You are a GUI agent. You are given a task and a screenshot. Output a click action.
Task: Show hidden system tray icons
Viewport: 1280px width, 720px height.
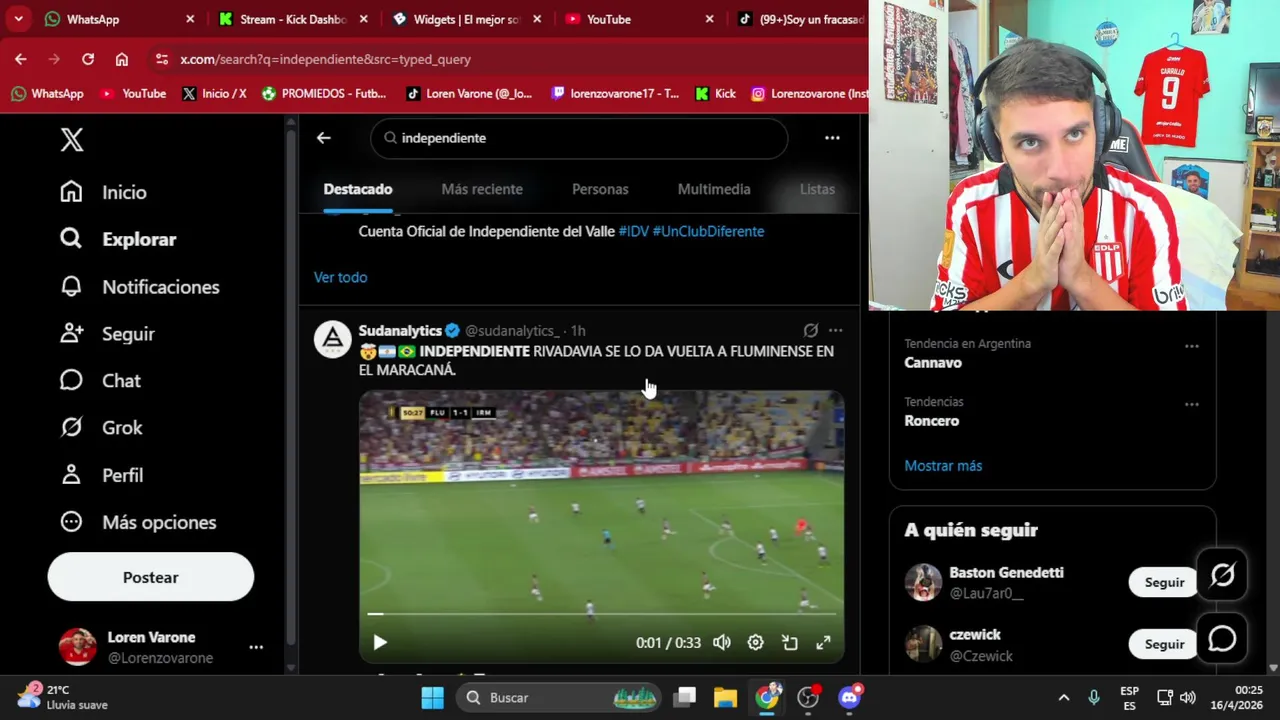click(1064, 697)
